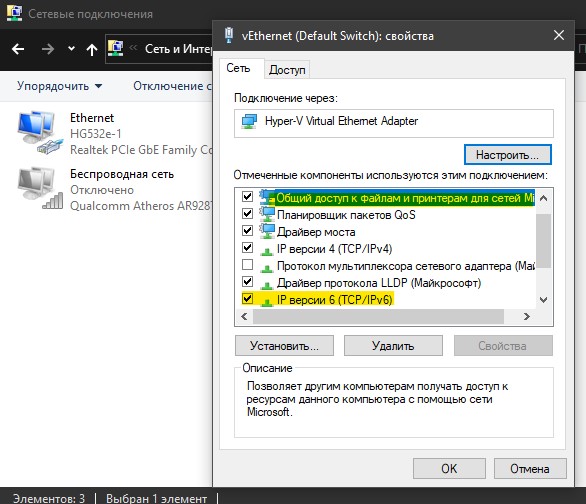The width and height of the screenshot is (586, 504).
Task: Select IP версии 6 (TCP/IPv6) list item
Action: pyautogui.click(x=334, y=300)
